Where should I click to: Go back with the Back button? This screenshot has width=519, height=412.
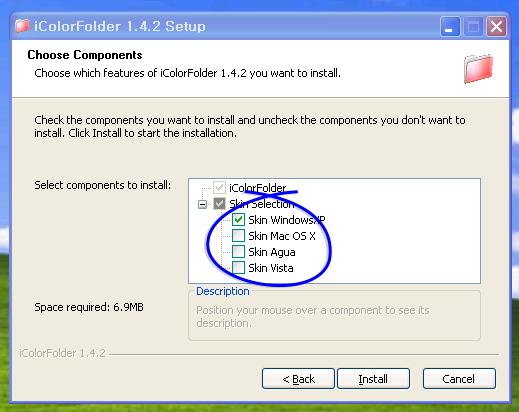298,379
